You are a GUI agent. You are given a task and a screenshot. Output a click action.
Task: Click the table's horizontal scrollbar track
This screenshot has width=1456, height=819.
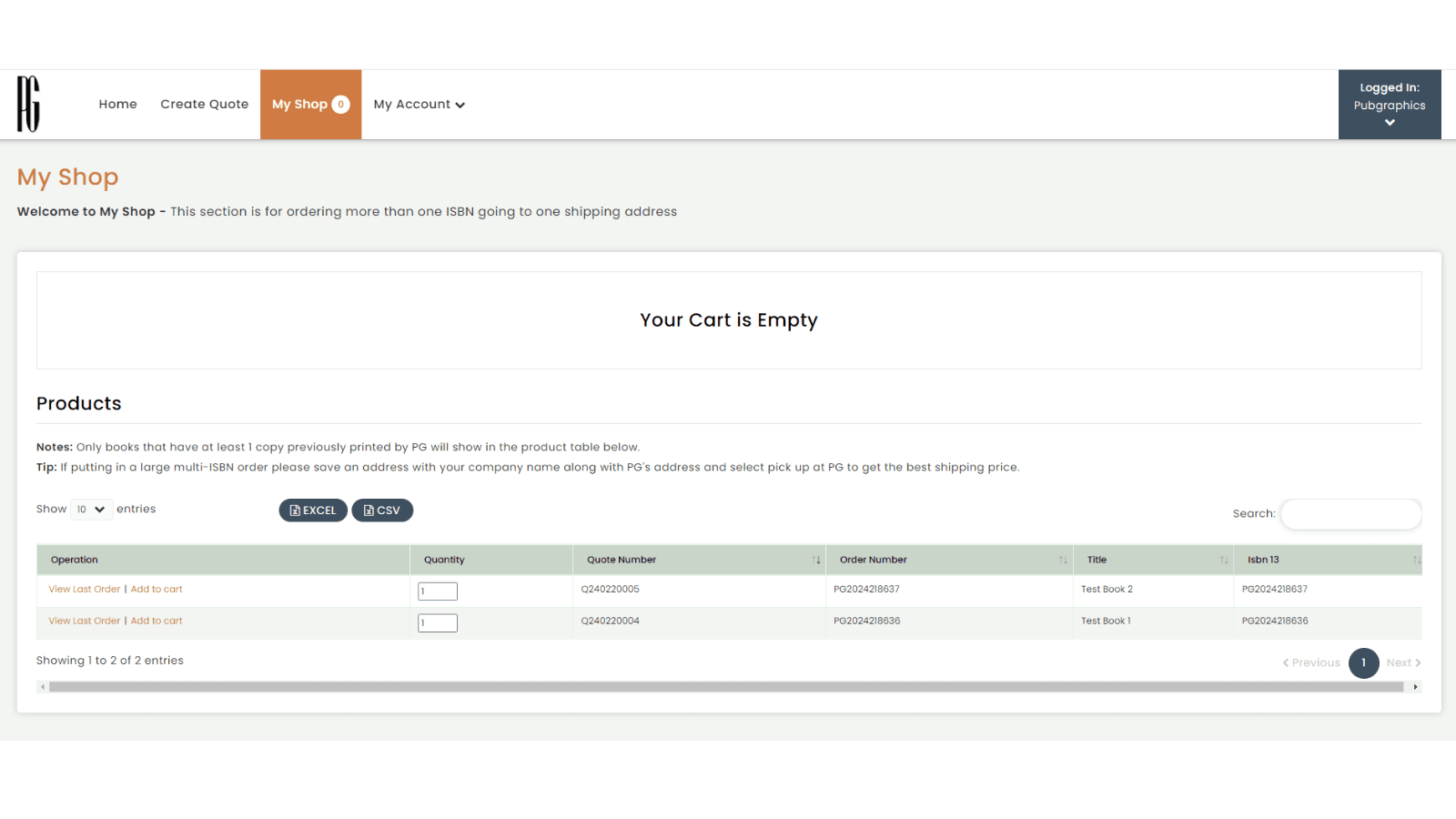click(x=726, y=687)
